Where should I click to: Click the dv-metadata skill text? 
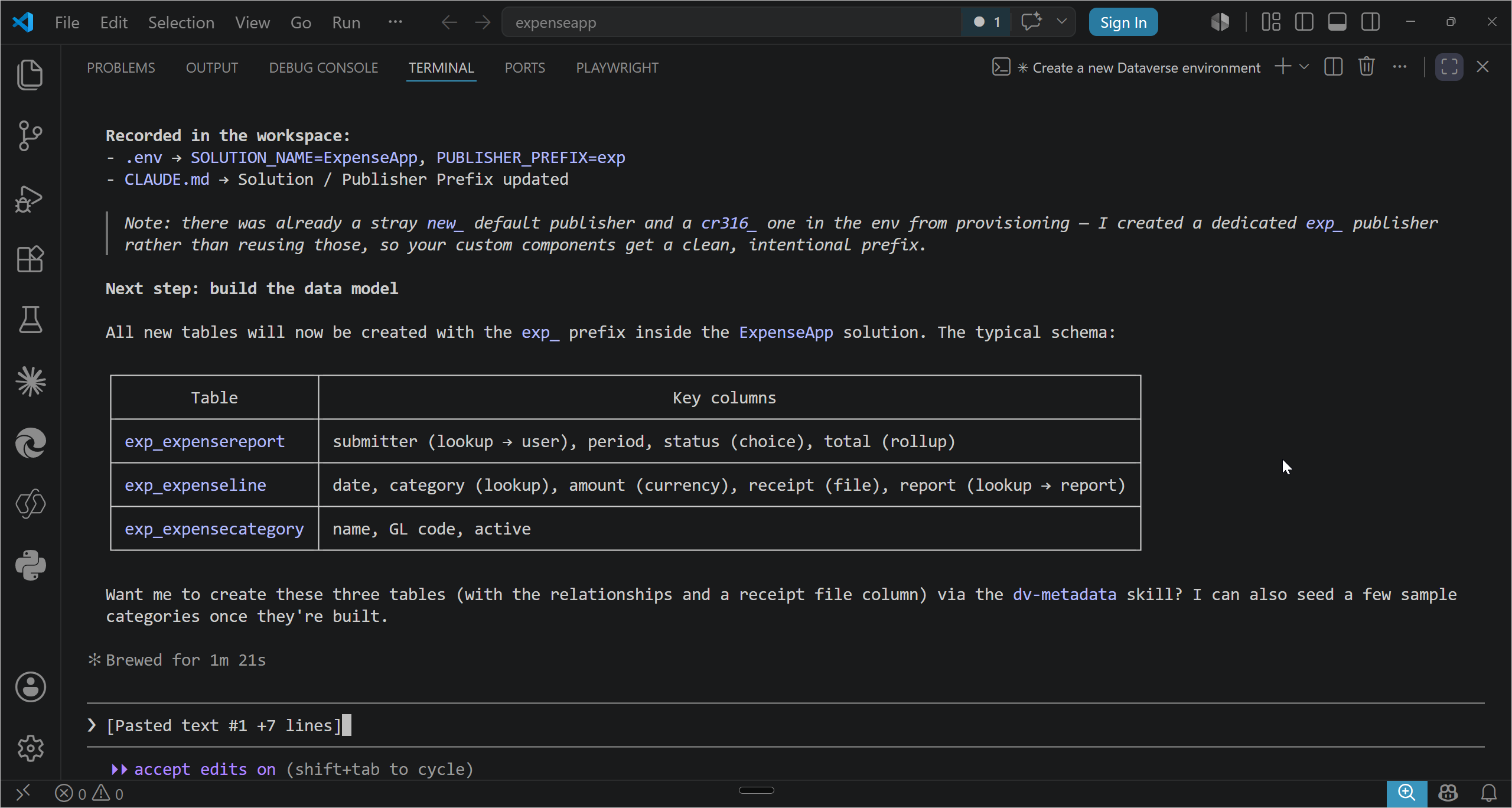pos(1064,594)
